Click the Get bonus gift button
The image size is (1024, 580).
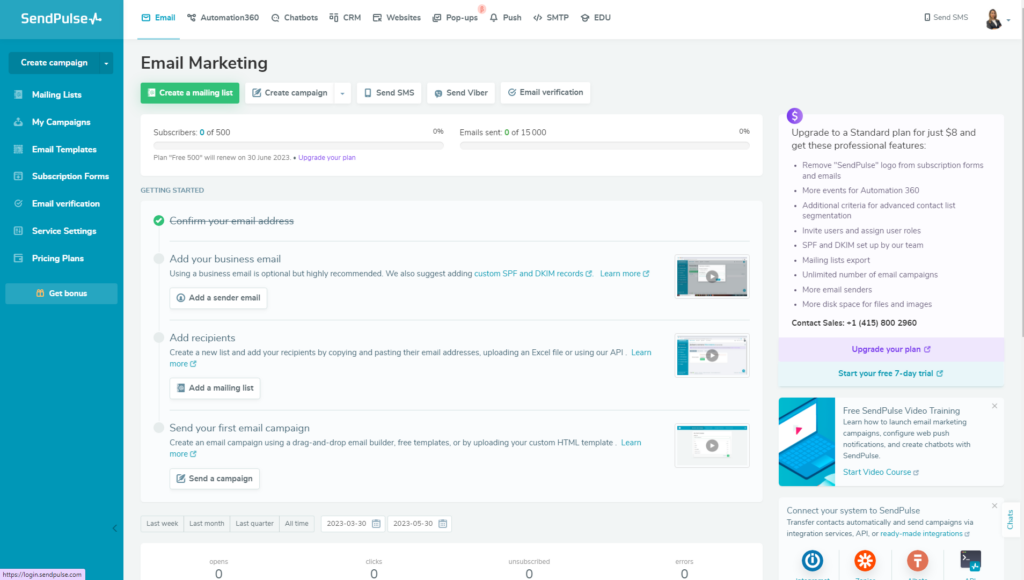click(61, 294)
